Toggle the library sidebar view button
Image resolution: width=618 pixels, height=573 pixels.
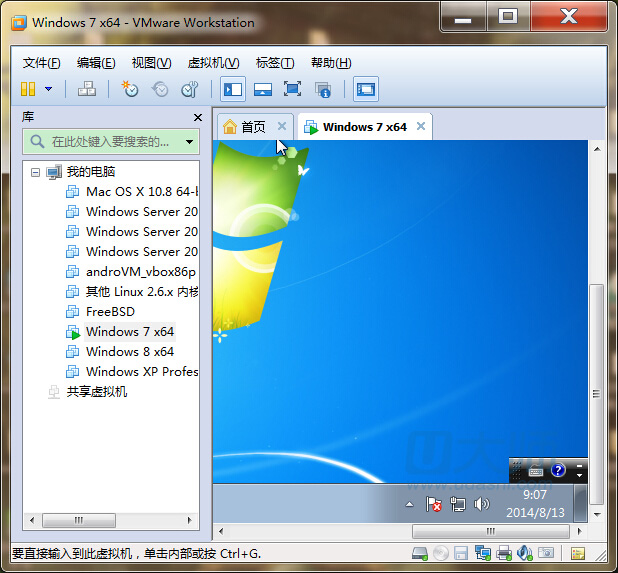[x=233, y=89]
